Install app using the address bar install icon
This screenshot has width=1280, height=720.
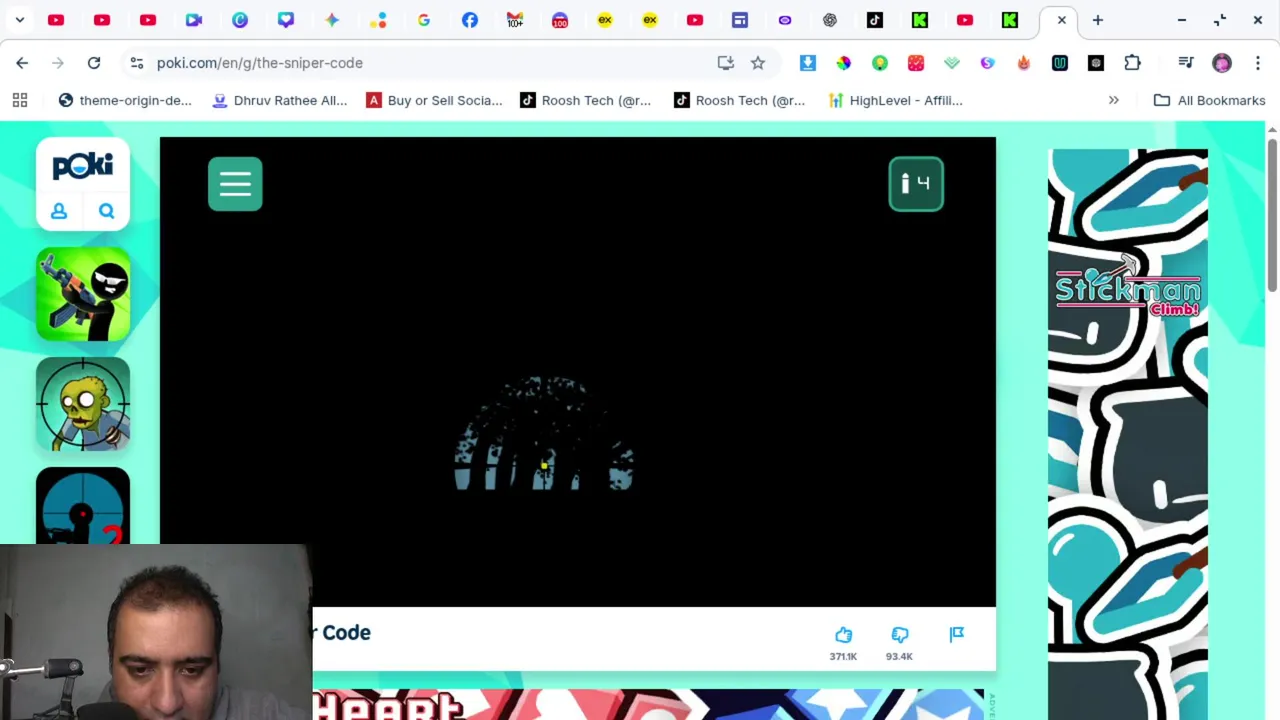point(726,63)
